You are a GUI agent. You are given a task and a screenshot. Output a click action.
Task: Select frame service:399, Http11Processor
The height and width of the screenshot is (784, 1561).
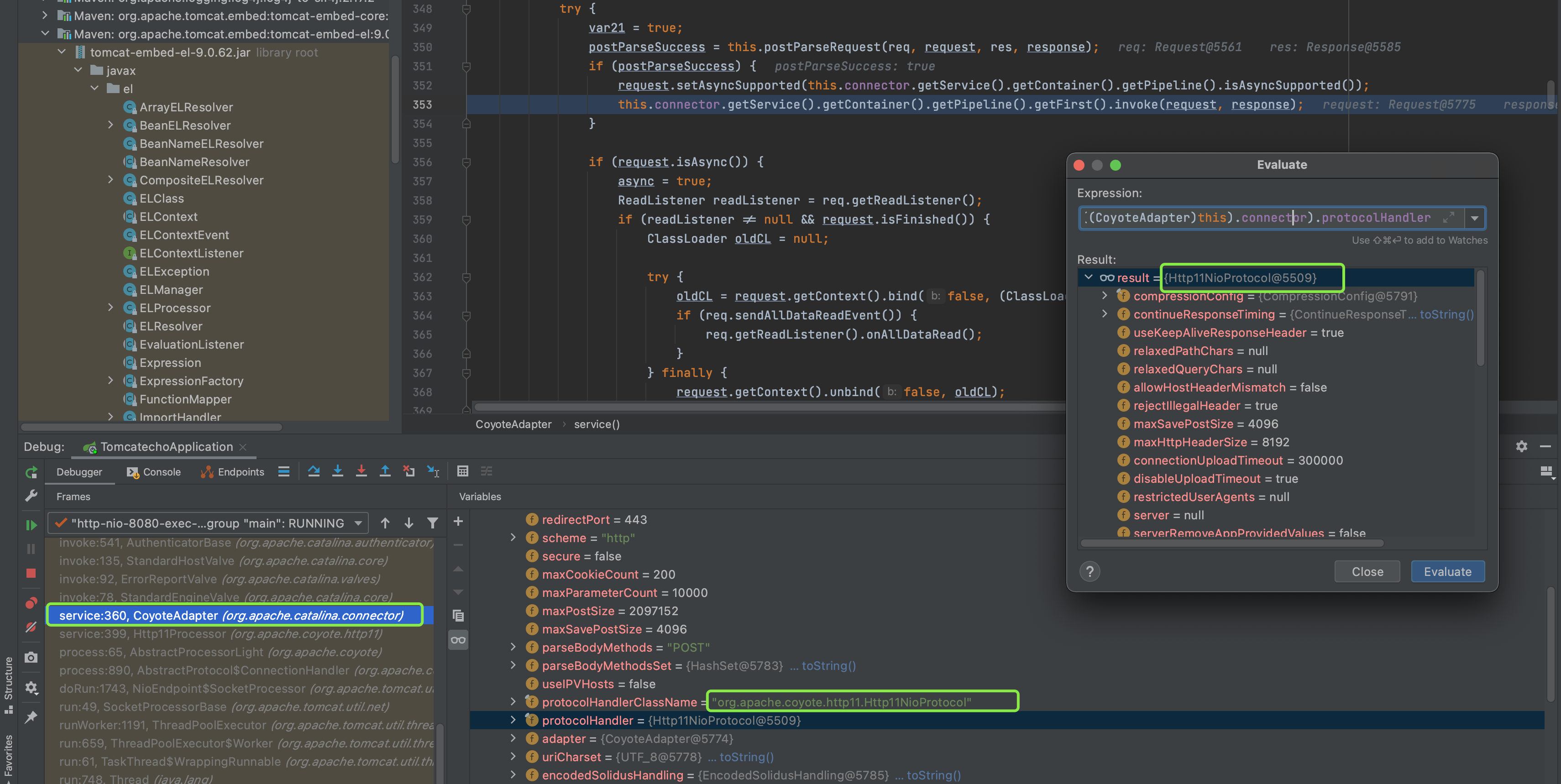221,634
